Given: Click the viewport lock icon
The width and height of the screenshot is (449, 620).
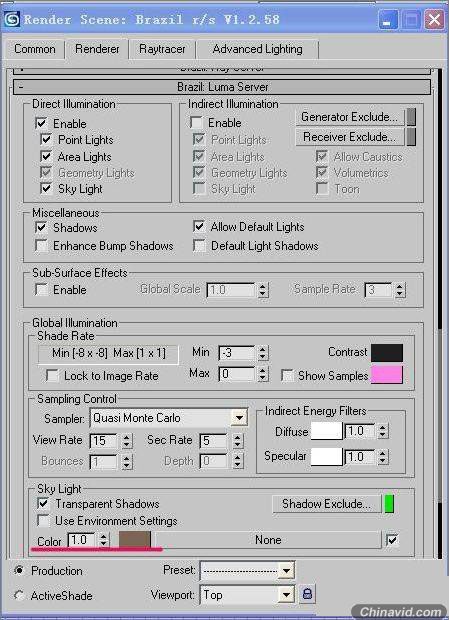Looking at the screenshot, I should point(308,594).
